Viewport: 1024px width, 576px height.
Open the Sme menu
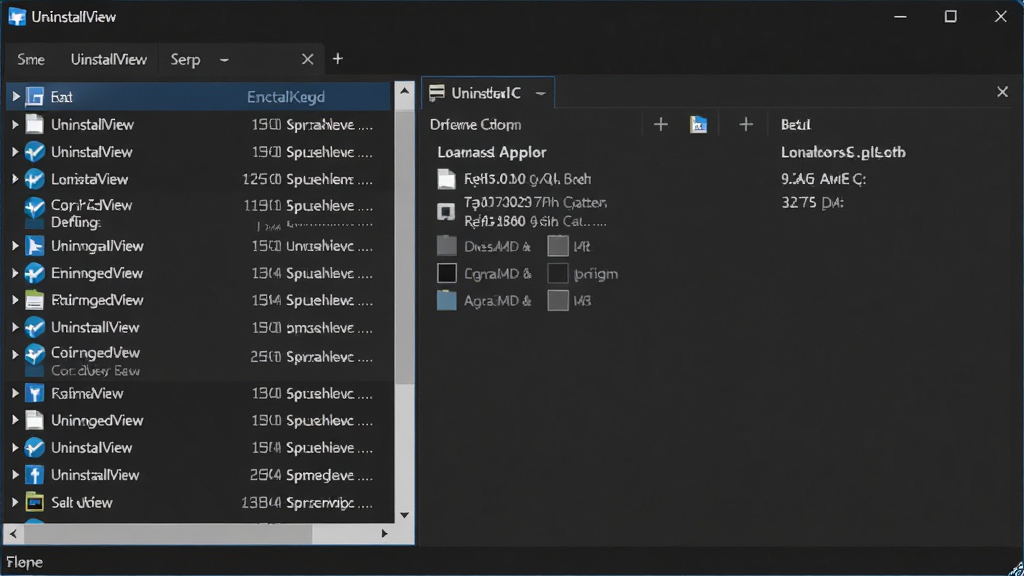[x=31, y=59]
